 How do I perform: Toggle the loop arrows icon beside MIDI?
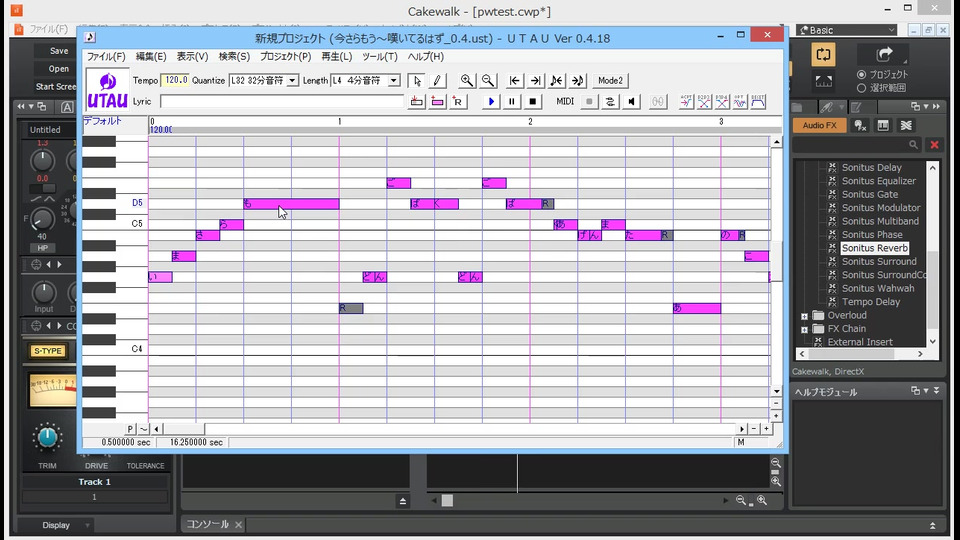610,102
